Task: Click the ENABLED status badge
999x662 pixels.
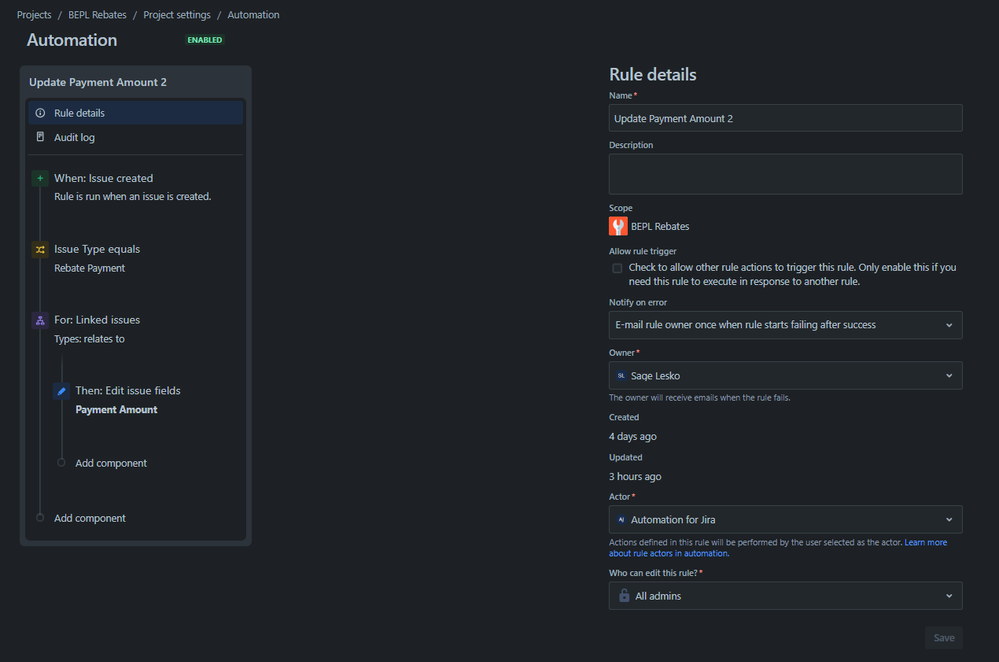Action: 205,40
